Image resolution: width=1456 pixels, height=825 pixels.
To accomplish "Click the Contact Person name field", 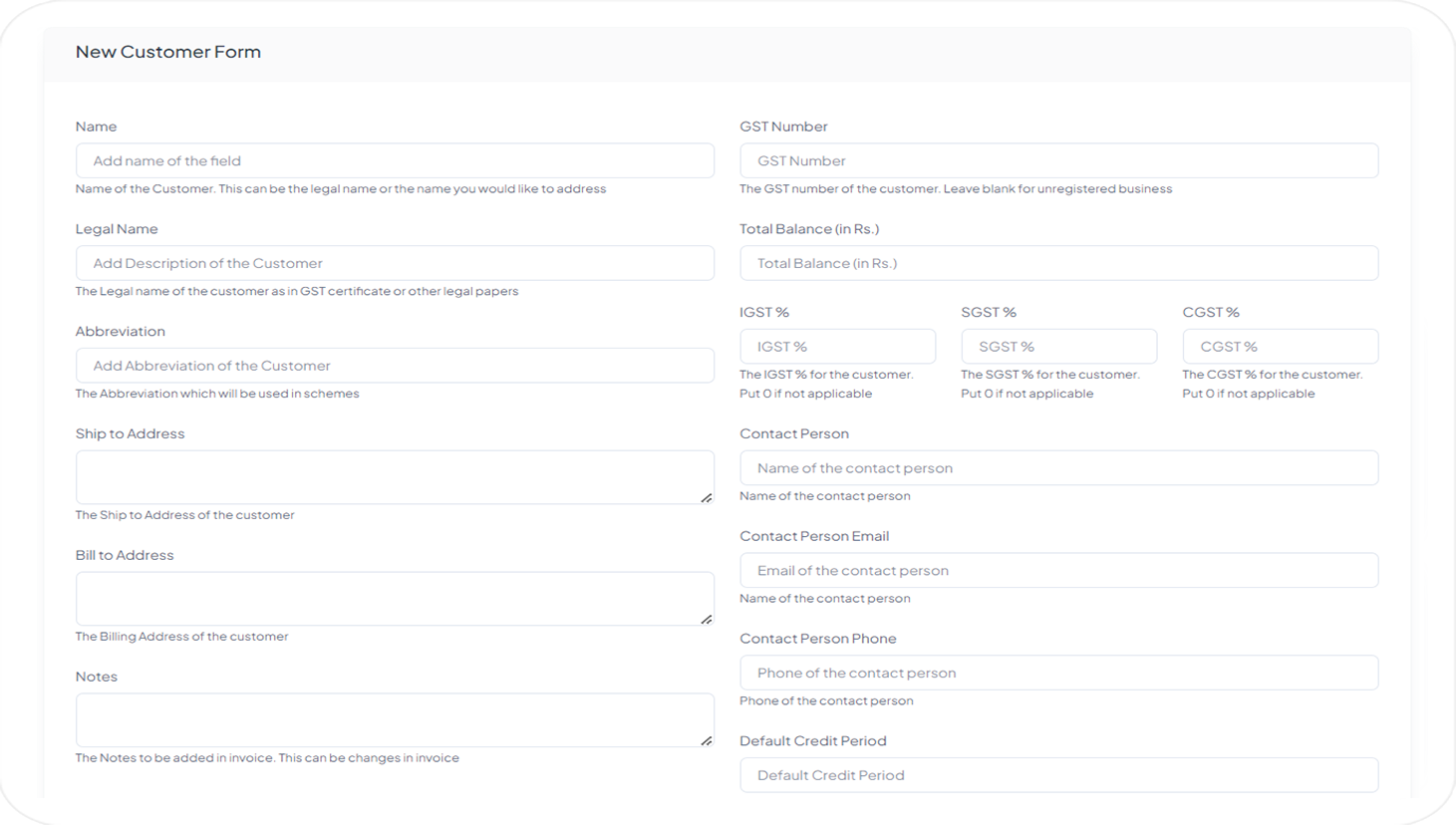I will tap(1058, 468).
